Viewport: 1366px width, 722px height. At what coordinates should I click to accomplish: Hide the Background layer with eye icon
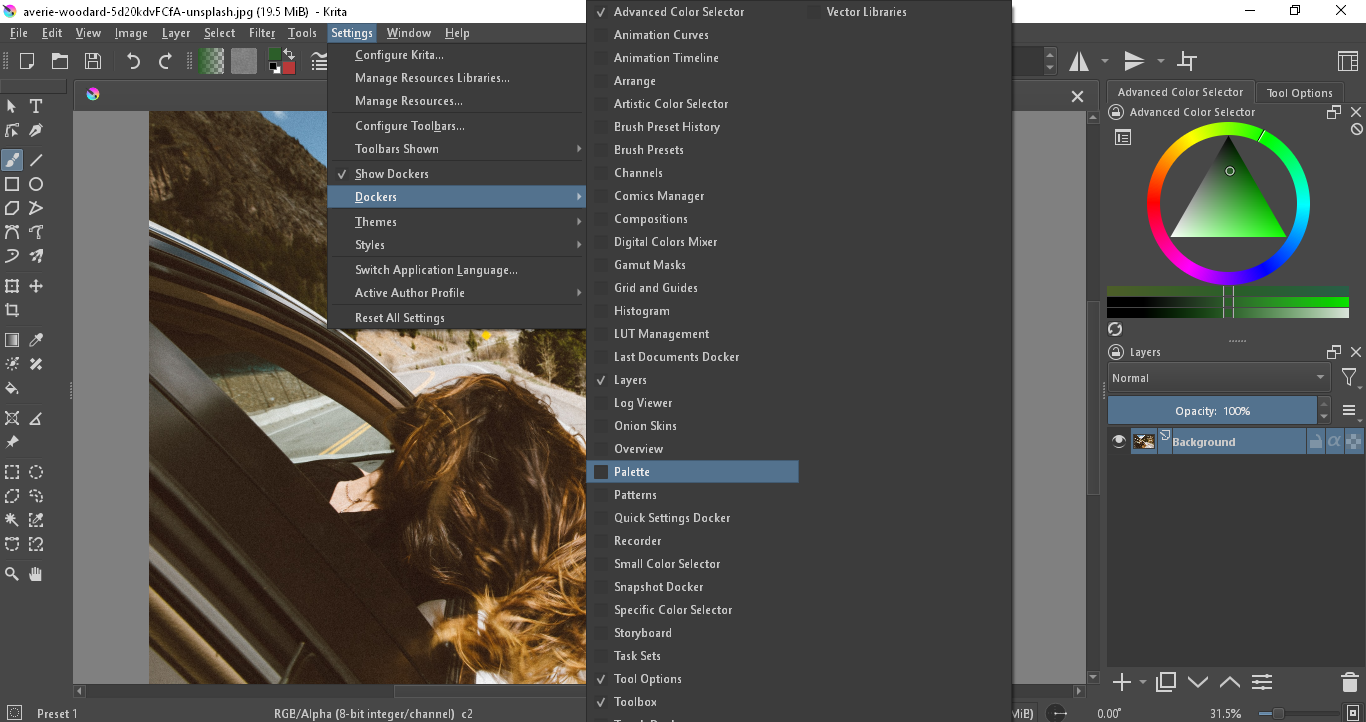click(x=1119, y=441)
